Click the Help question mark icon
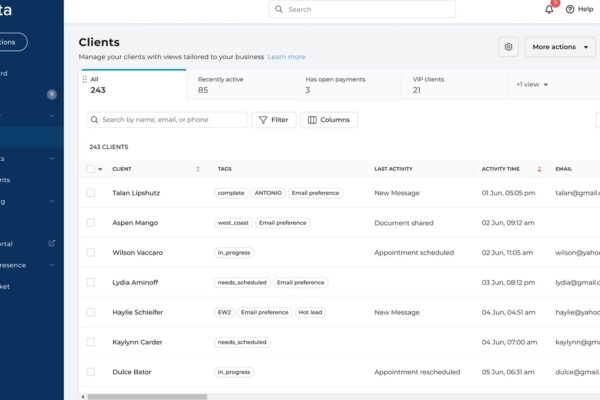This screenshot has height=400, width=600. click(570, 9)
